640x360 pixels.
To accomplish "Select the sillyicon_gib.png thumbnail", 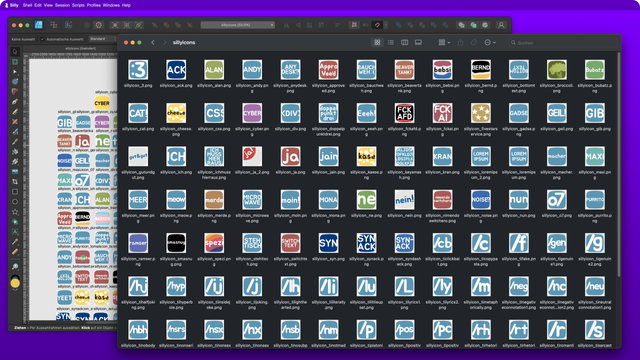I will pos(595,113).
